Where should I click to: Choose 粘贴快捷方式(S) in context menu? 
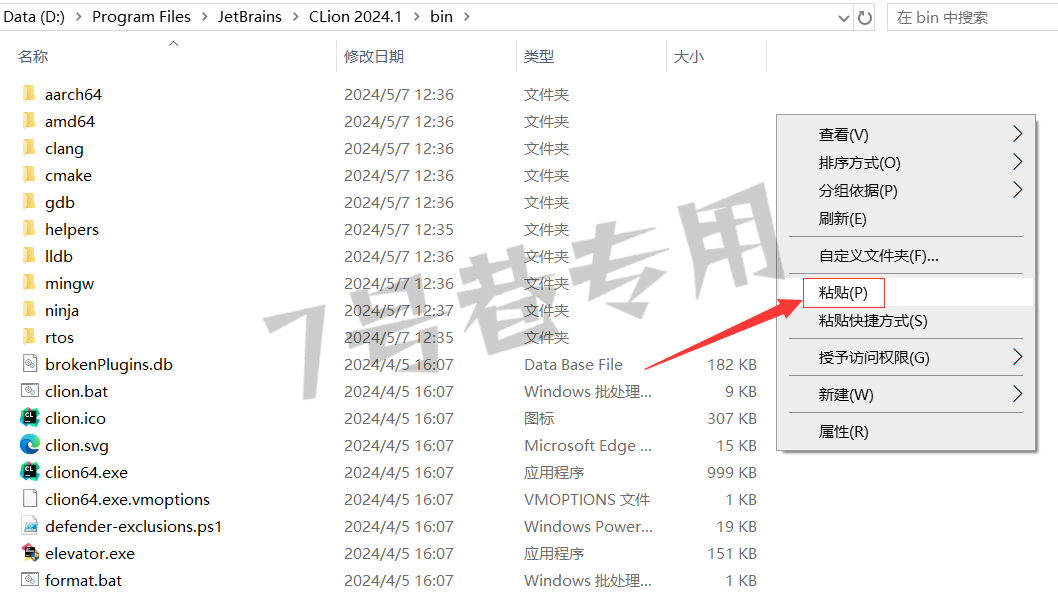pos(906,320)
